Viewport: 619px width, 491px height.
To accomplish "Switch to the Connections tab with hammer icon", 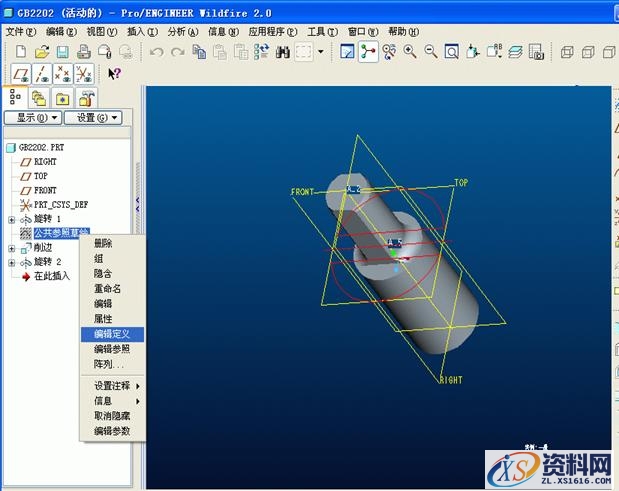I will (86, 98).
